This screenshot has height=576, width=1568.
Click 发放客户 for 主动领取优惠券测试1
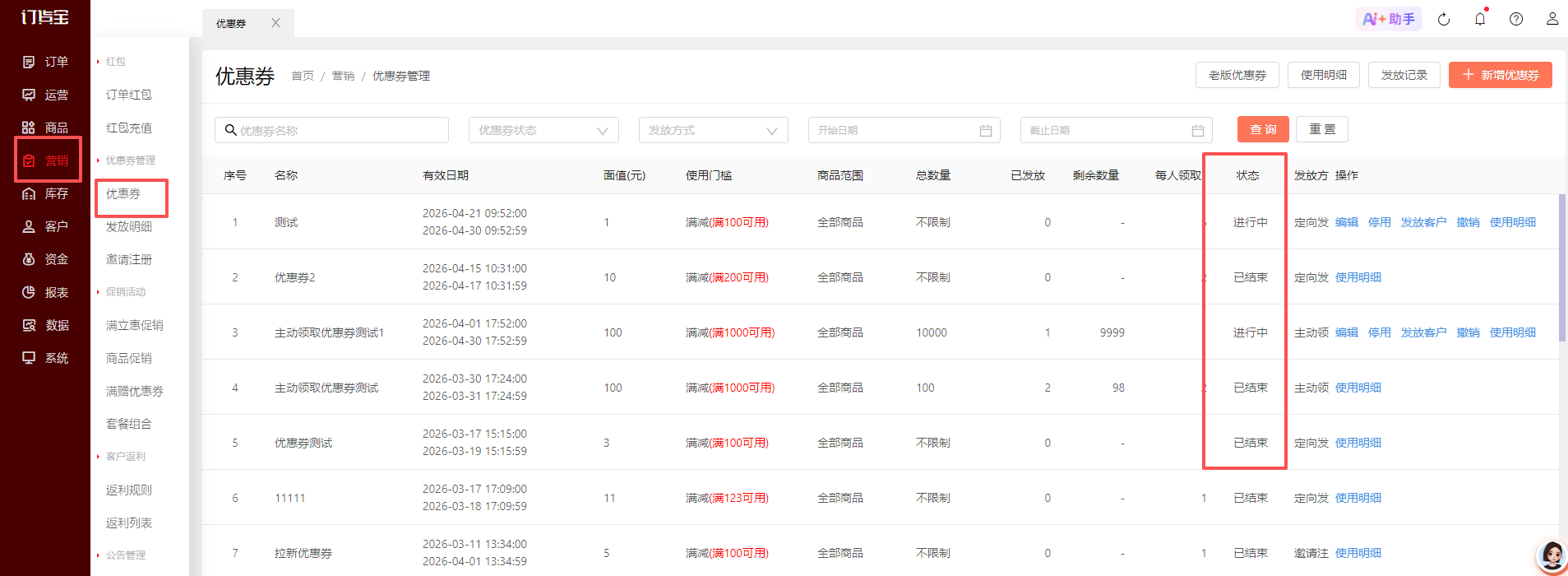point(1424,332)
